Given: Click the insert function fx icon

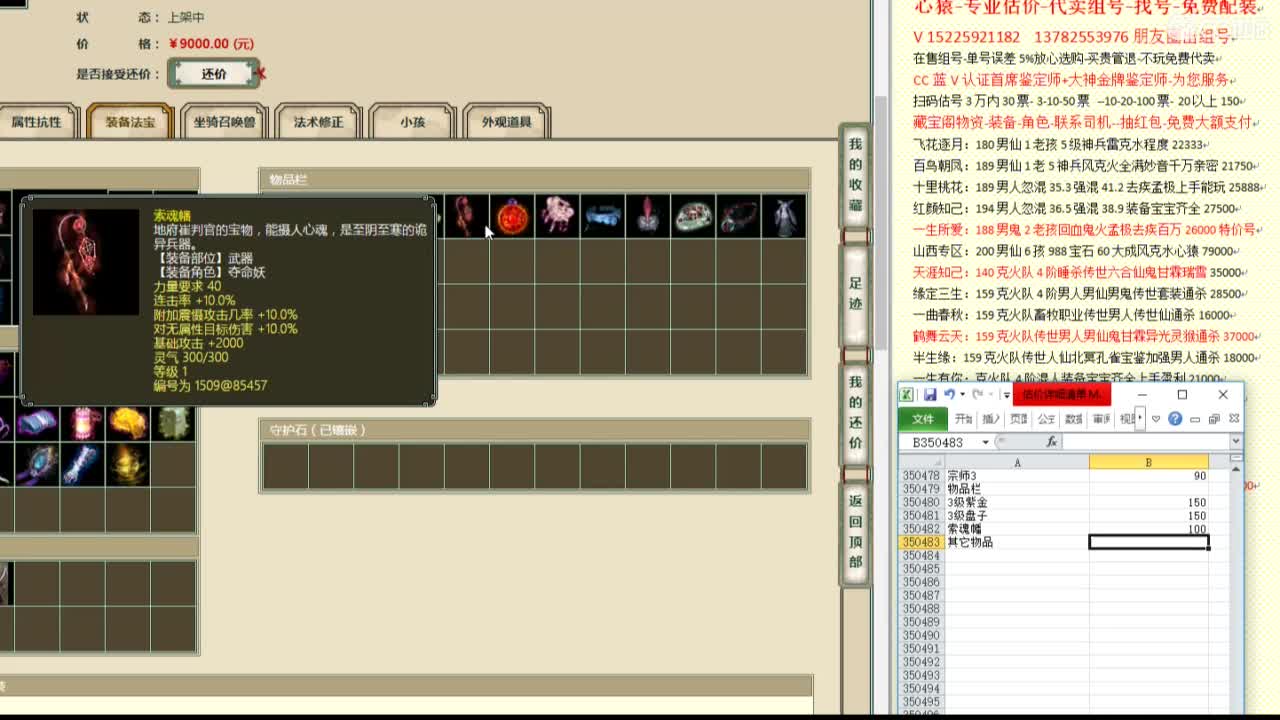Looking at the screenshot, I should 1051,442.
